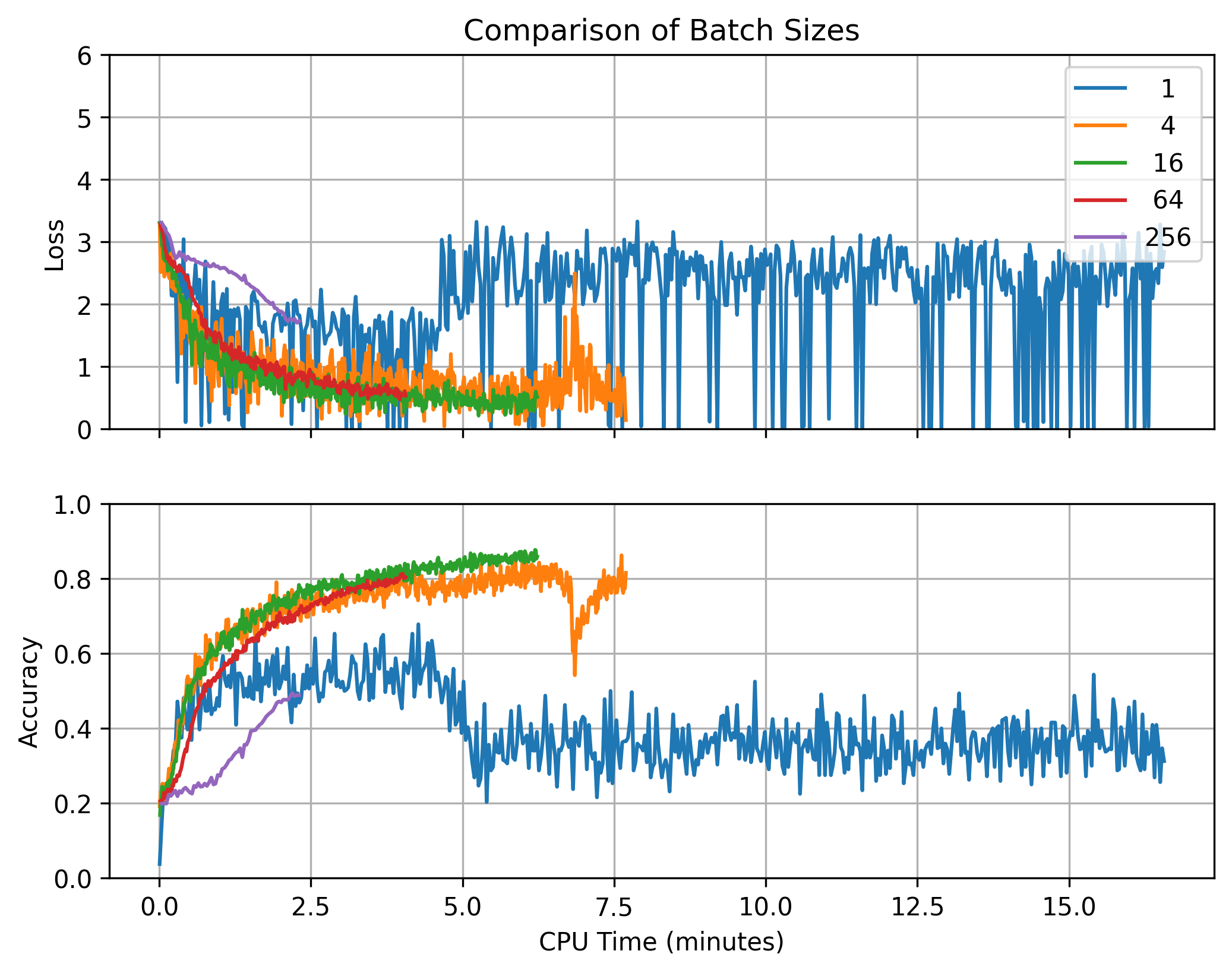The height and width of the screenshot is (973, 1232).
Task: Click the chart title Comparison of Batch Sizes
Action: click(x=661, y=30)
